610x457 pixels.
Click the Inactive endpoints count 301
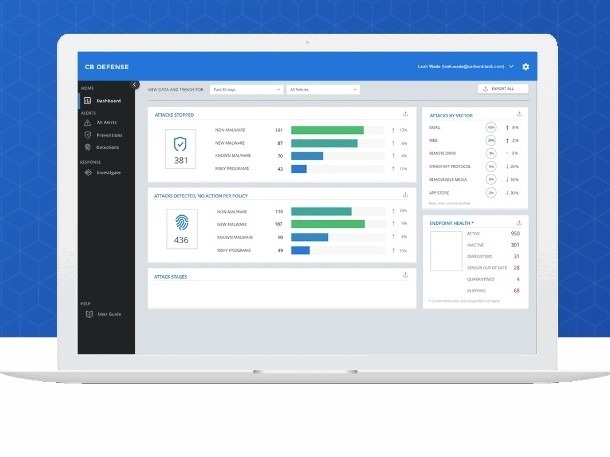coord(515,245)
